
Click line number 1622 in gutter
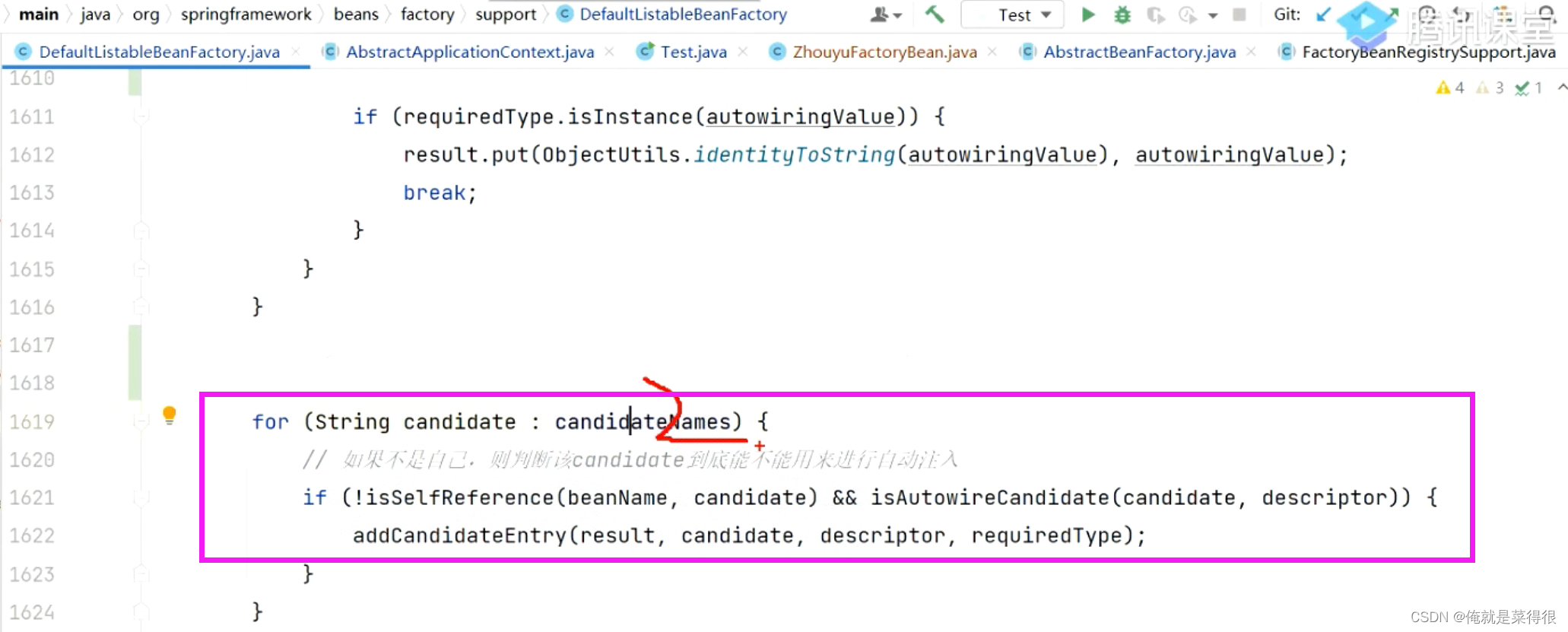click(x=32, y=535)
